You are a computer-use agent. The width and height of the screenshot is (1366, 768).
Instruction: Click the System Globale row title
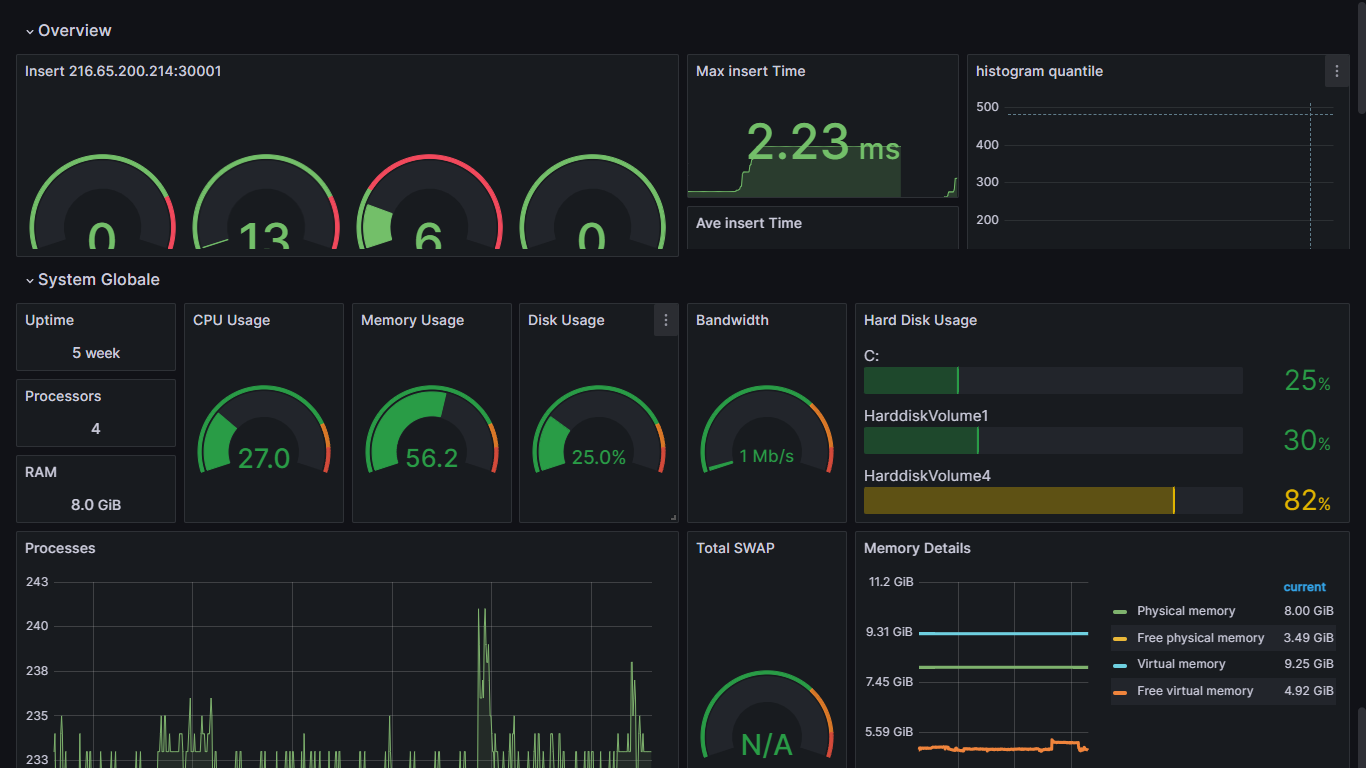click(99, 280)
